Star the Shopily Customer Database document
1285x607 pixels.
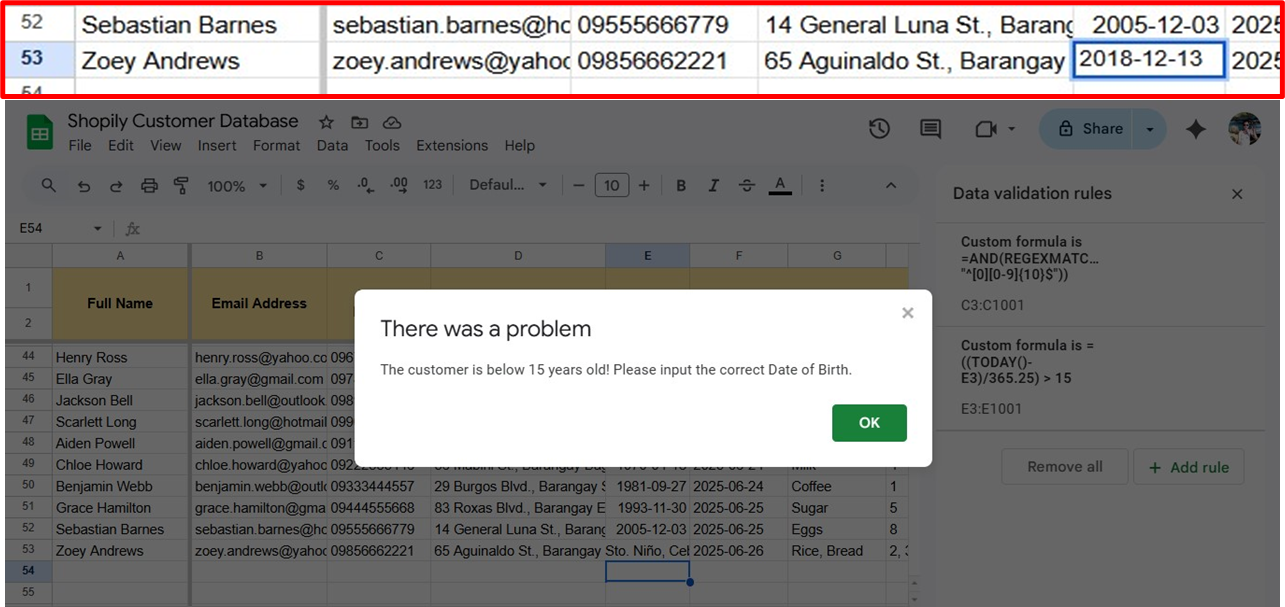coord(326,122)
